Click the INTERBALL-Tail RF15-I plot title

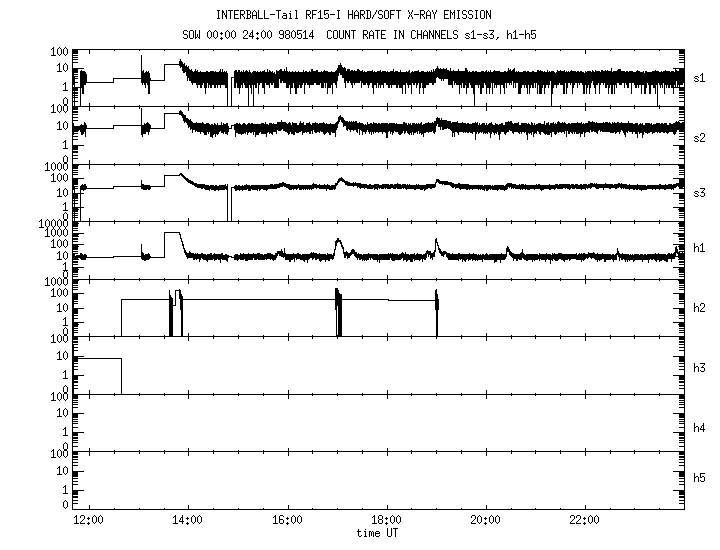click(353, 15)
